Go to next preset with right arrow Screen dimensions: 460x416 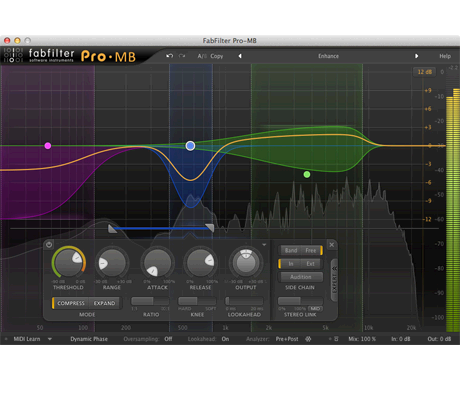tap(416, 56)
